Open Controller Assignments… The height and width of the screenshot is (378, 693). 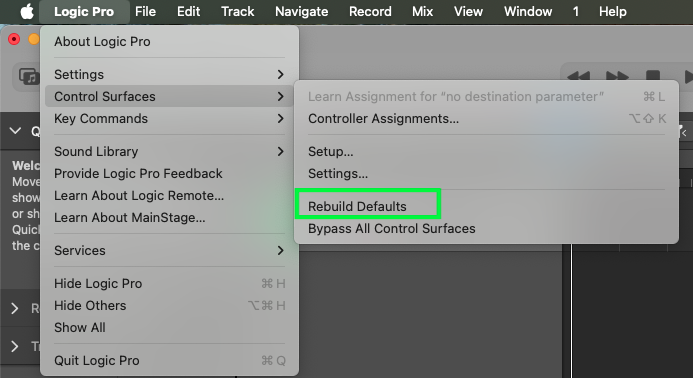tap(383, 118)
